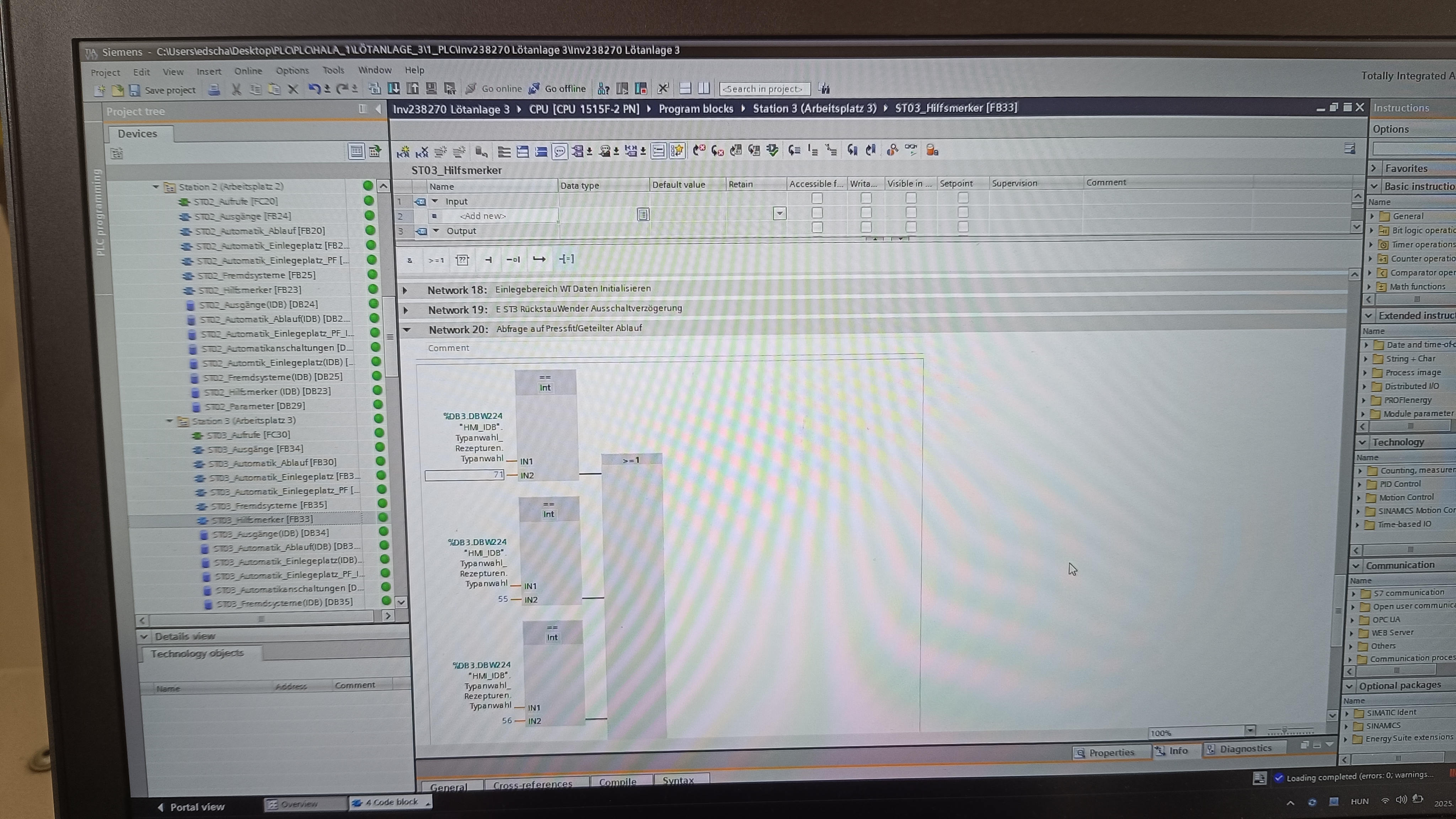The image size is (1456, 819).
Task: Check Writable box for Add new row
Action: [866, 213]
